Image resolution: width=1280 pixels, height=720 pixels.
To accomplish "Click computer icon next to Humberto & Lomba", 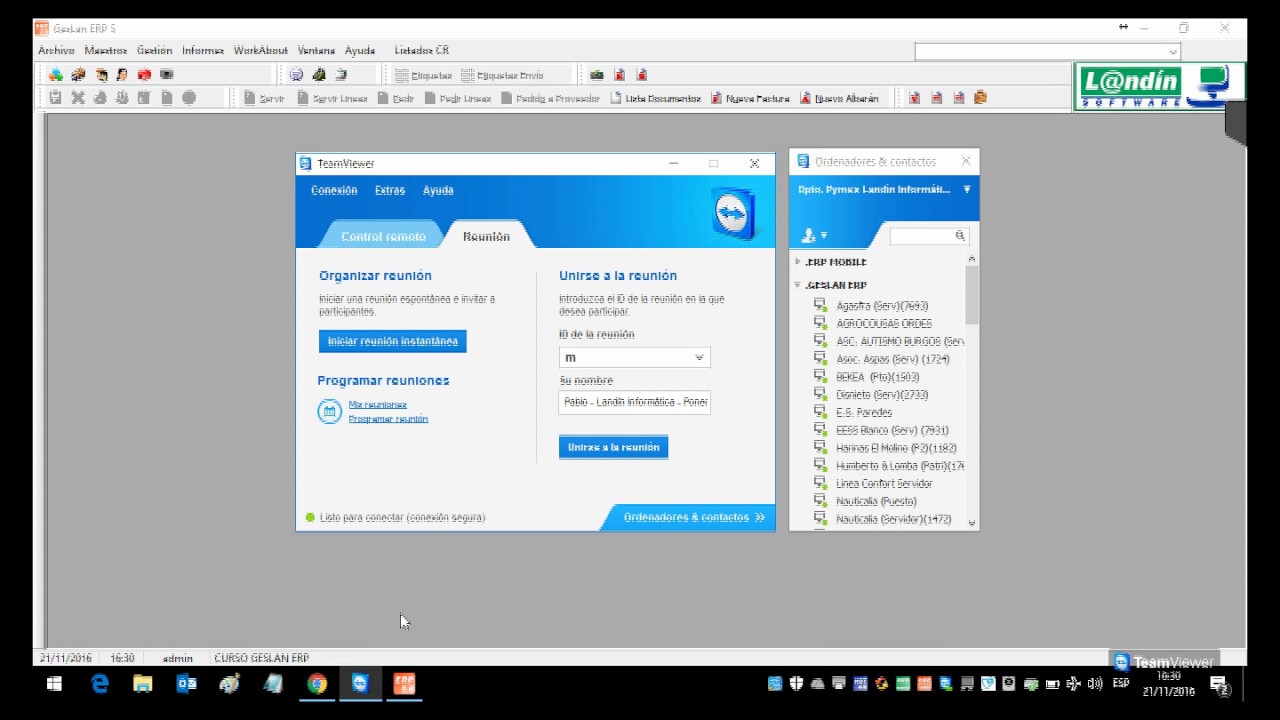I will click(820, 466).
